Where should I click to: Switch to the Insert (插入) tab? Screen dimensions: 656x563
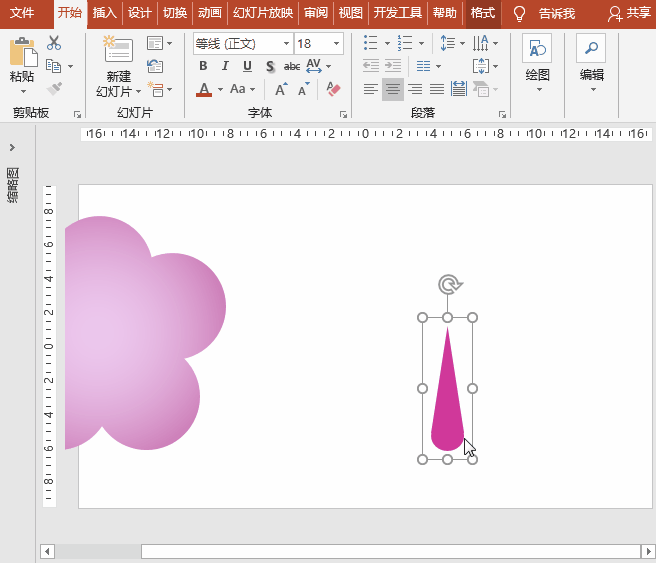tap(104, 13)
